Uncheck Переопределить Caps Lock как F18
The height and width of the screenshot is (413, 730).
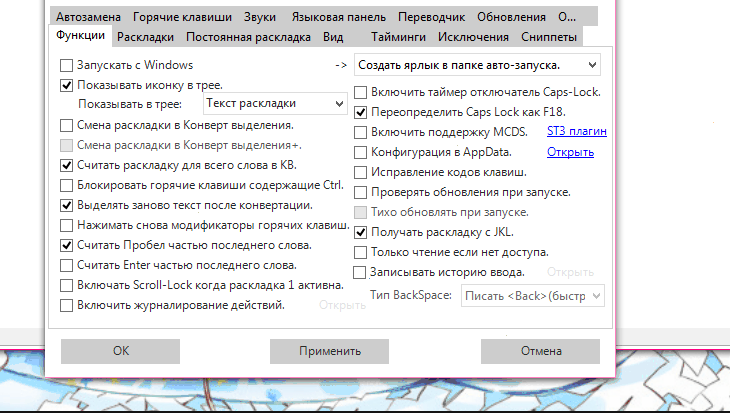[x=360, y=112]
